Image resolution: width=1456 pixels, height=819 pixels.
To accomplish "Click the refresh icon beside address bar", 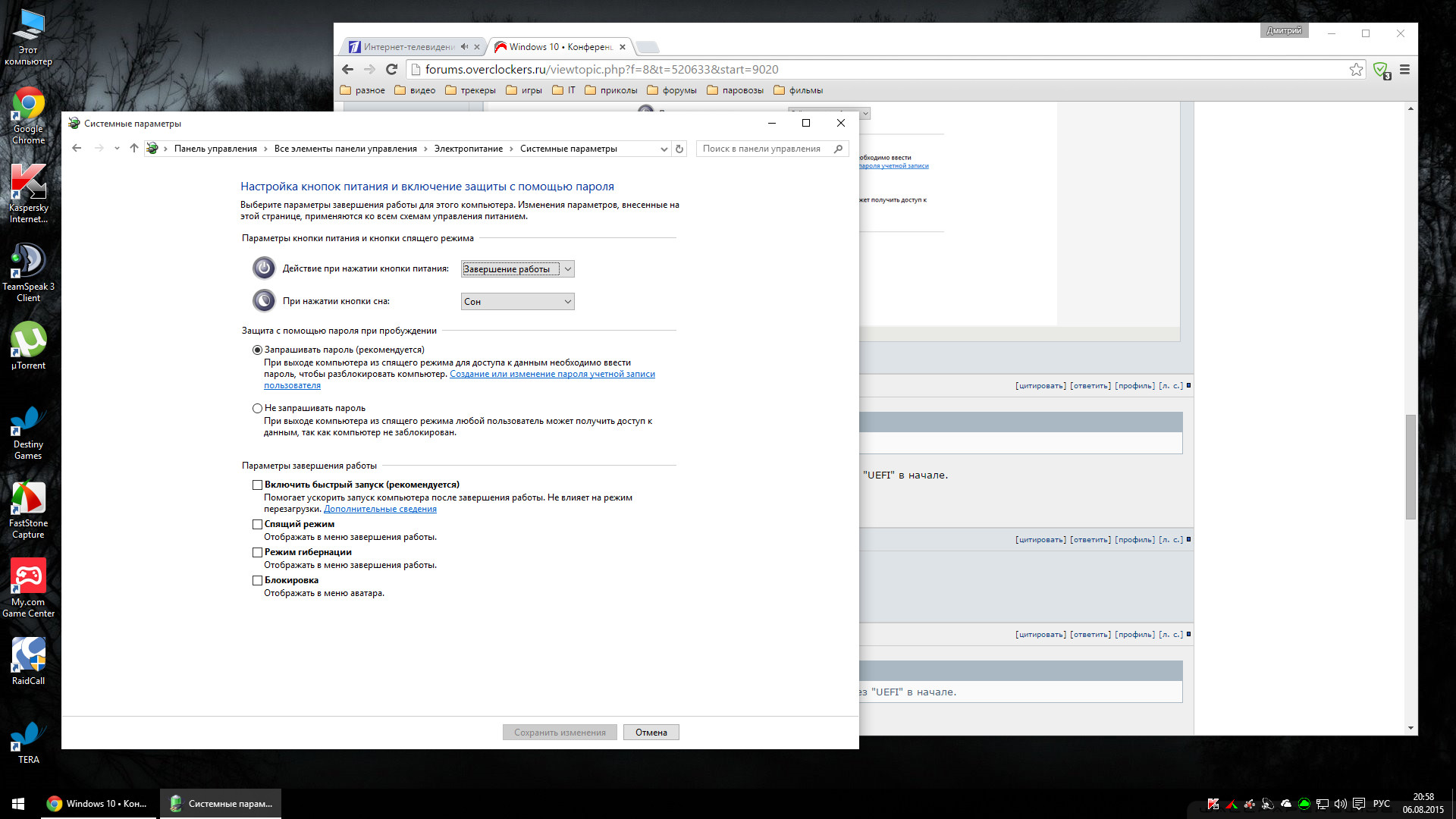I will pos(679,149).
